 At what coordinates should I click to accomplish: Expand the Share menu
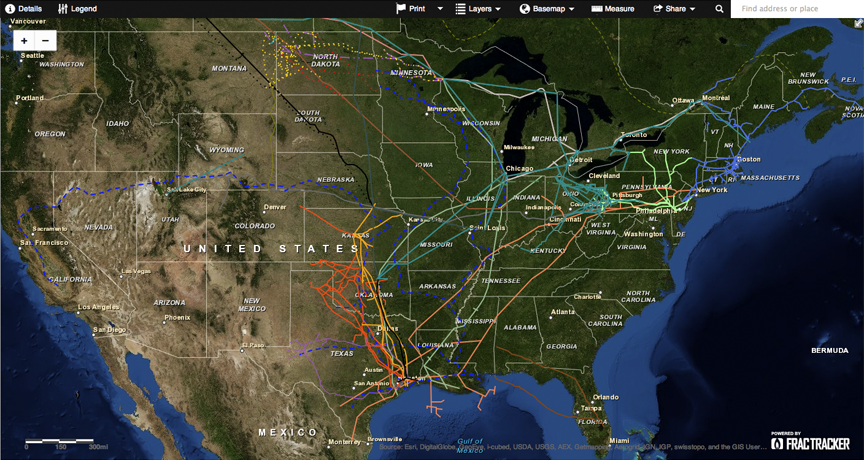click(674, 9)
